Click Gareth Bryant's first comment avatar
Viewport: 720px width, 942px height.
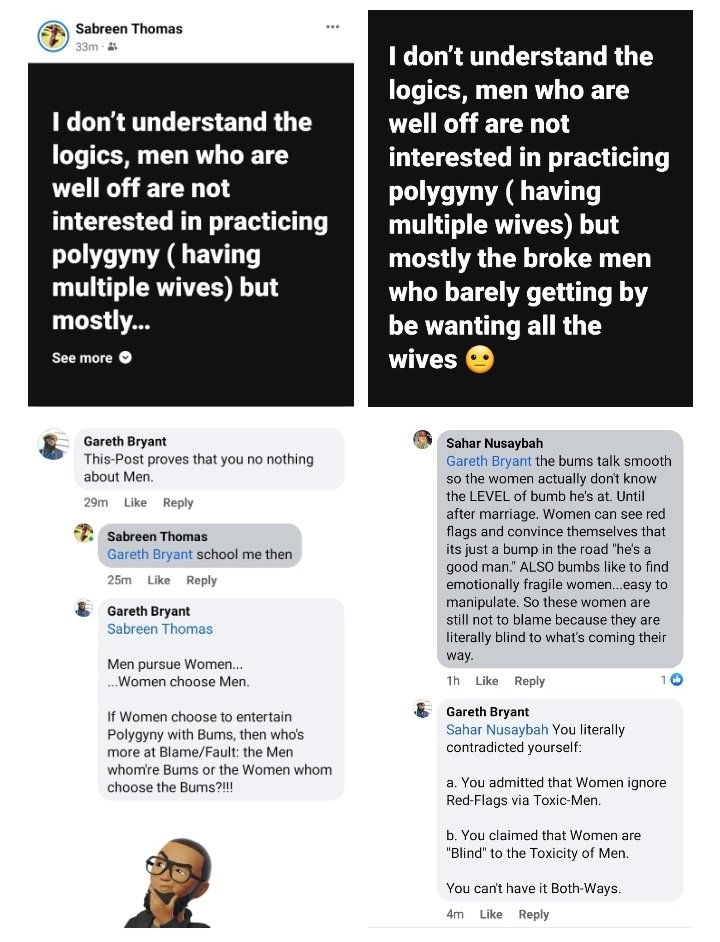point(54,445)
